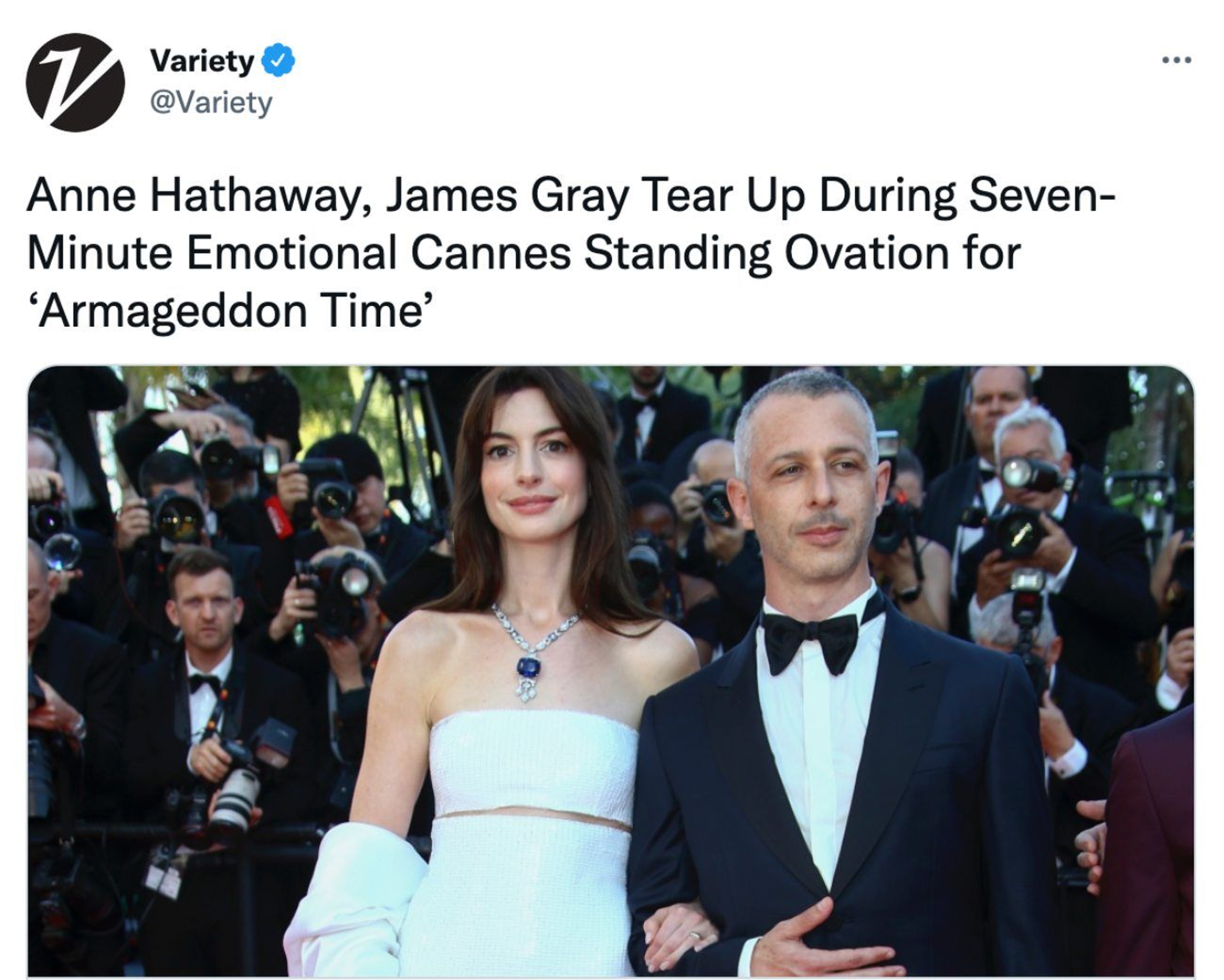Open the @Variety handle link
This screenshot has height=980, width=1224.
211,103
